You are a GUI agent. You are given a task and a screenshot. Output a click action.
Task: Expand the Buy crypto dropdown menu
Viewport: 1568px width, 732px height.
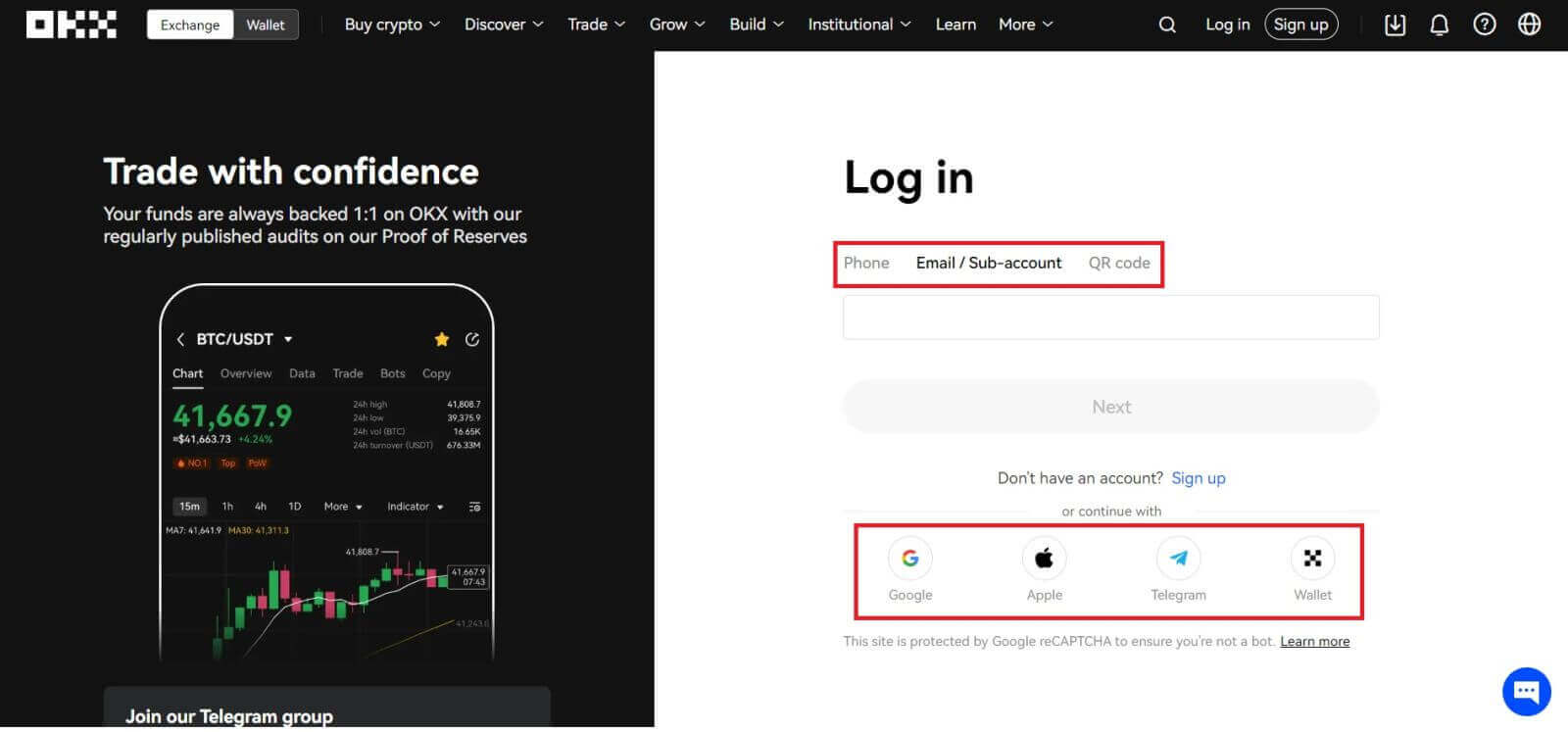pyautogui.click(x=392, y=24)
